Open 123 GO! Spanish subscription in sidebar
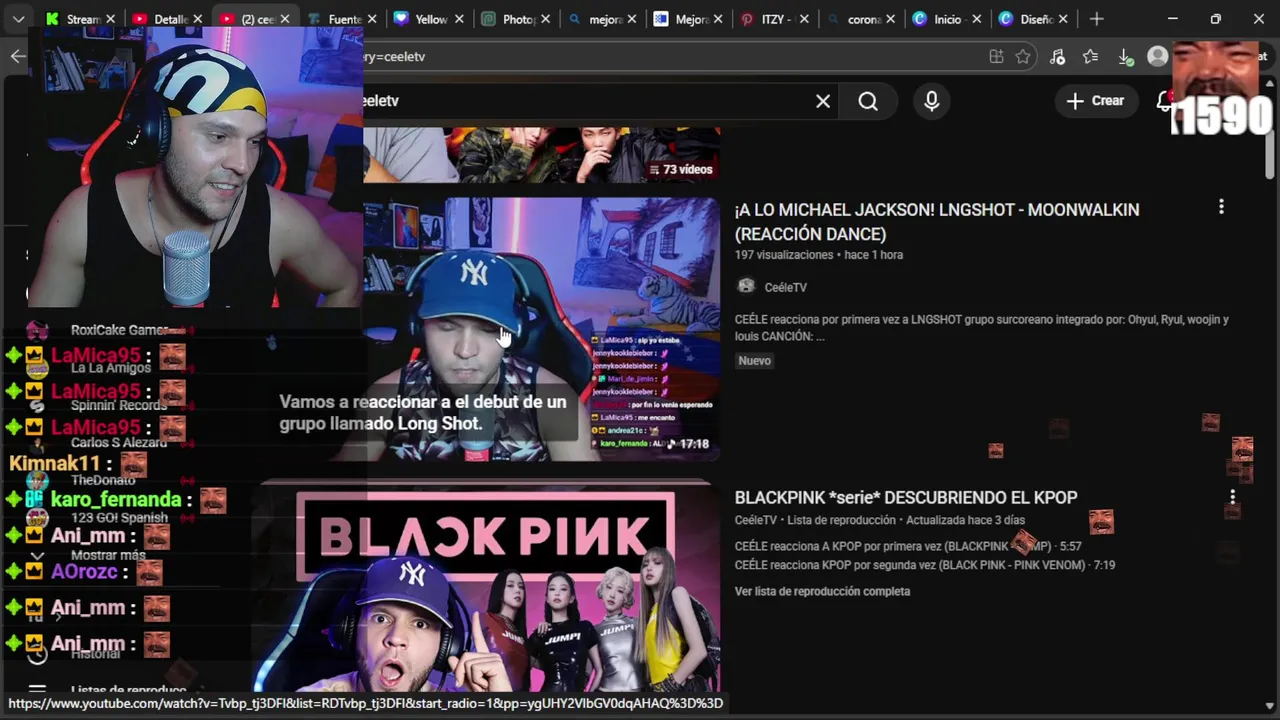The width and height of the screenshot is (1280, 720). tap(118, 518)
